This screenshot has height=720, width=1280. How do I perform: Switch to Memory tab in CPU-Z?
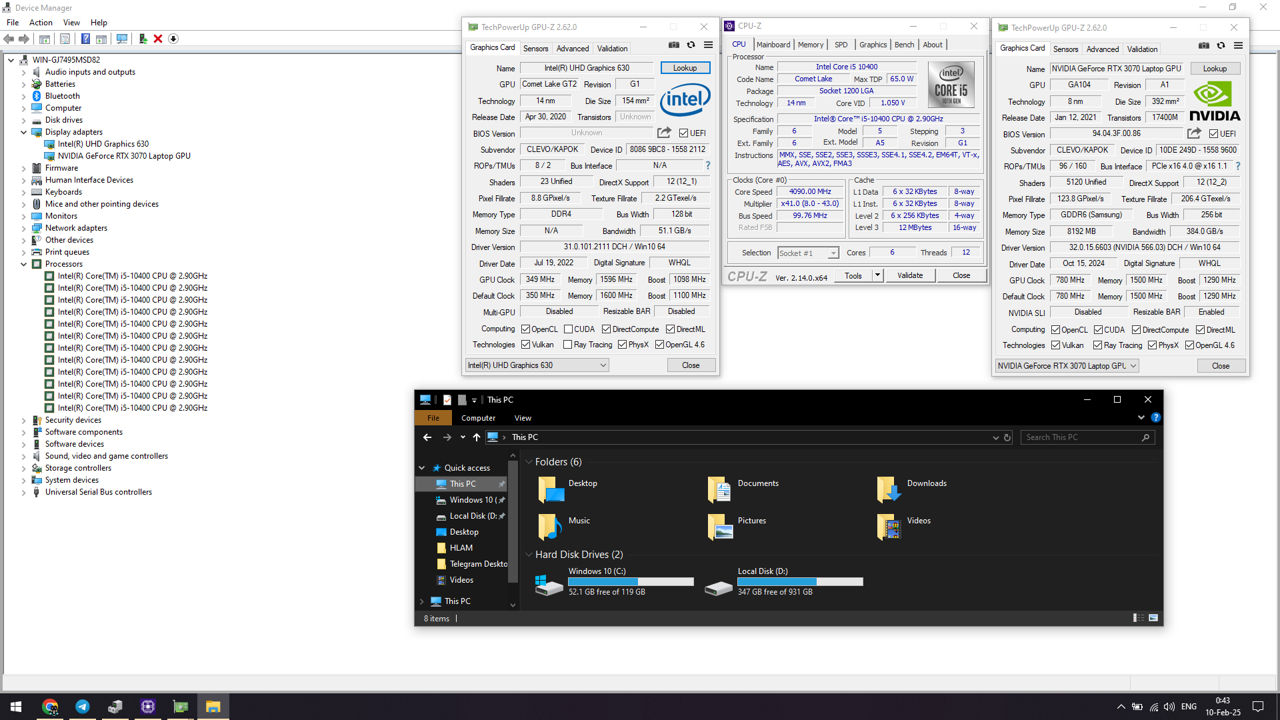pyautogui.click(x=811, y=44)
